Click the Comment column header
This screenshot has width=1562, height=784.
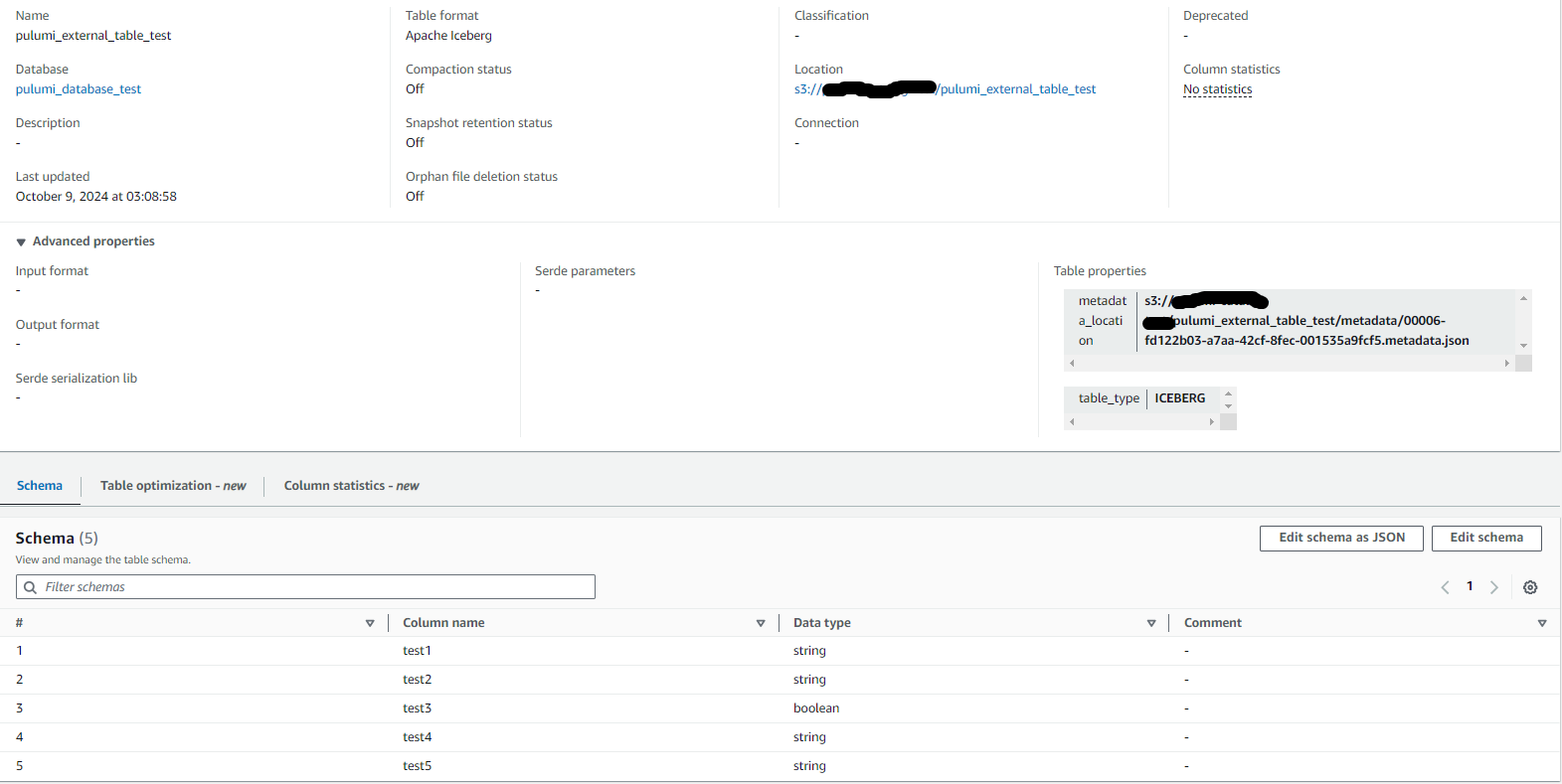tap(1212, 623)
